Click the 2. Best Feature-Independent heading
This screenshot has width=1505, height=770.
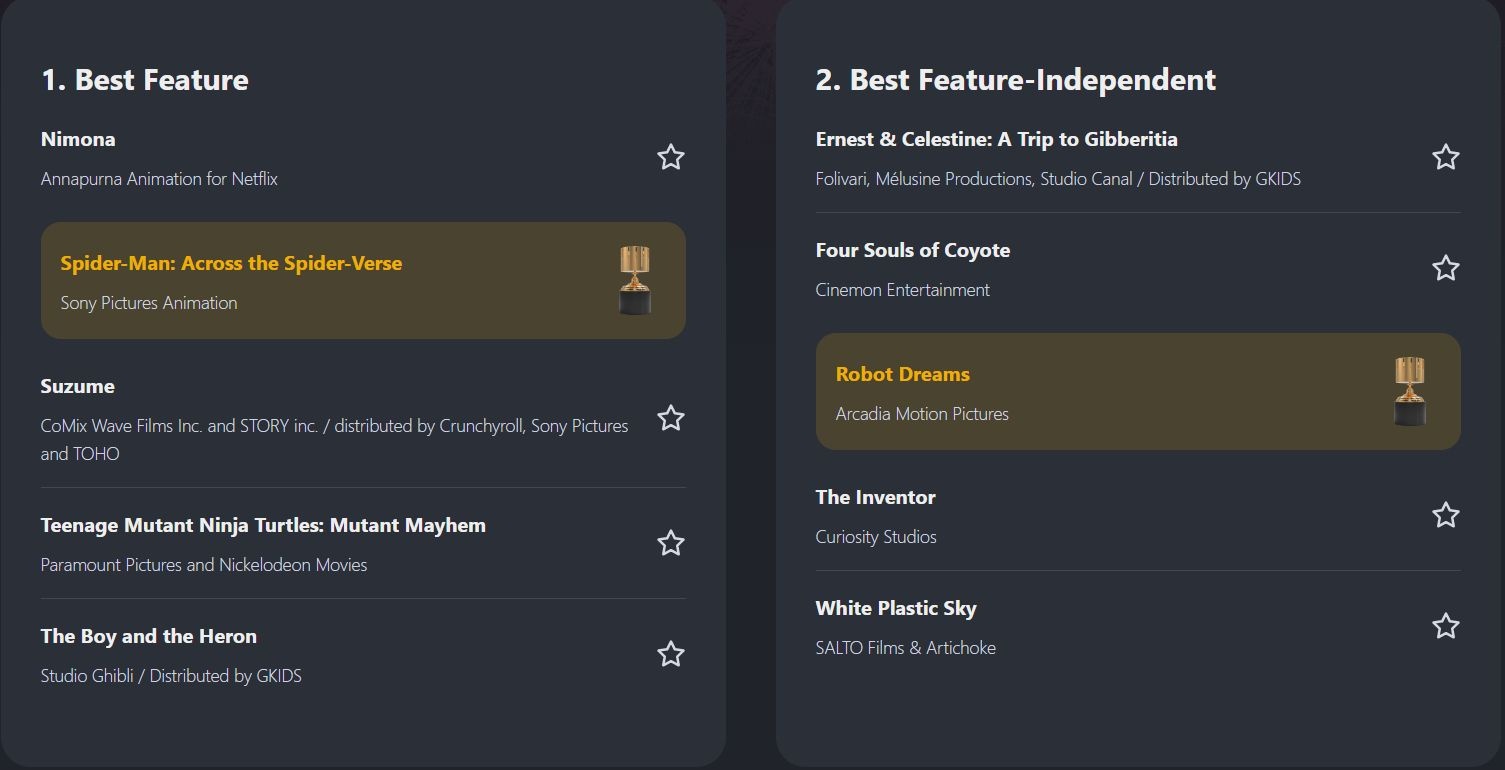click(1015, 80)
